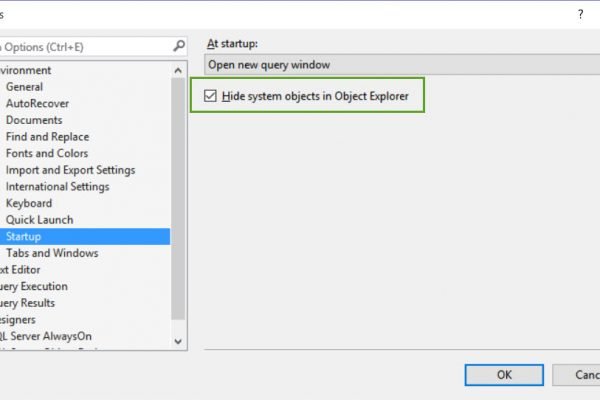Select the Designers category
Viewport: 600px width, 400px height.
(x=18, y=320)
